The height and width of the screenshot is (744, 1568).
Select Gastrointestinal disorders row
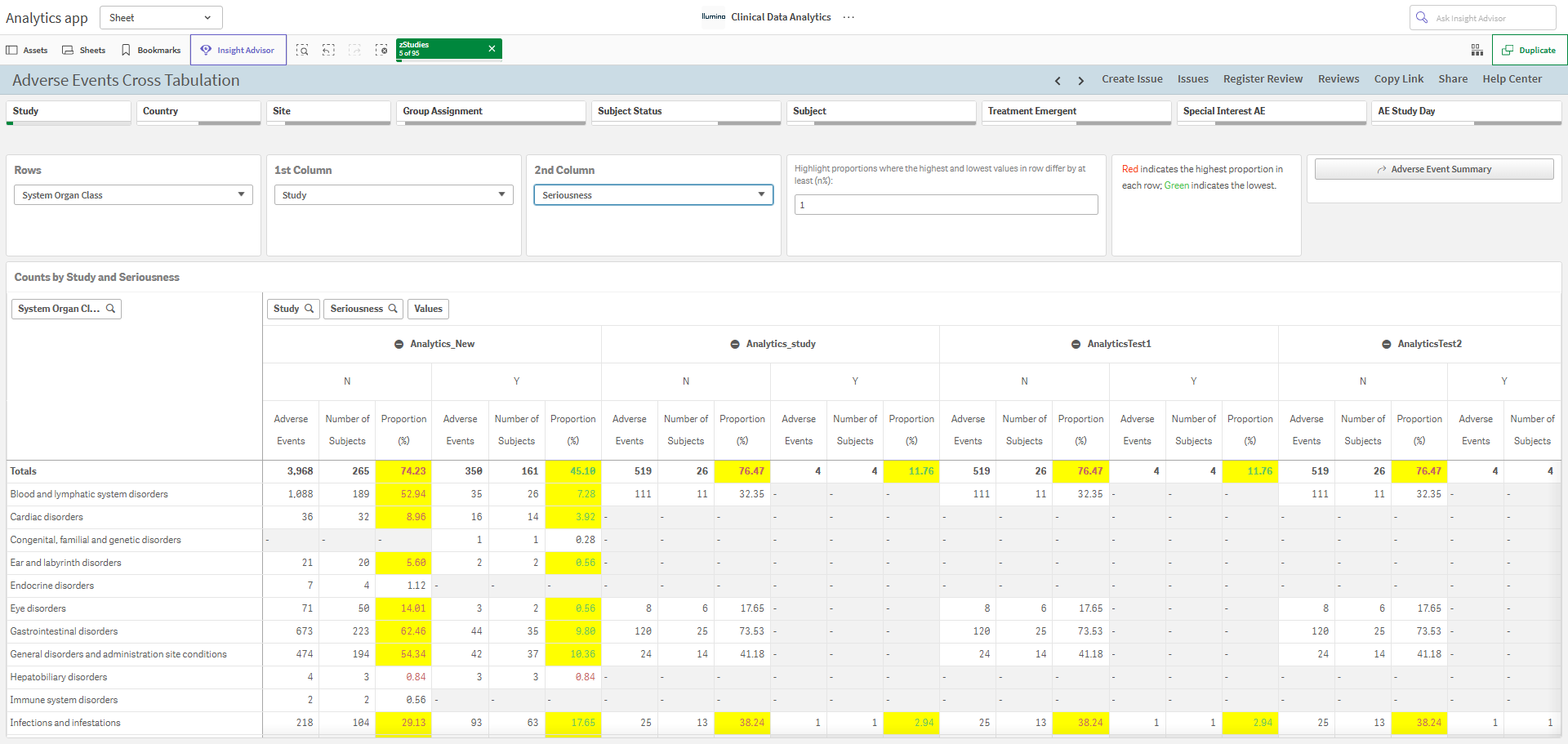pos(64,631)
